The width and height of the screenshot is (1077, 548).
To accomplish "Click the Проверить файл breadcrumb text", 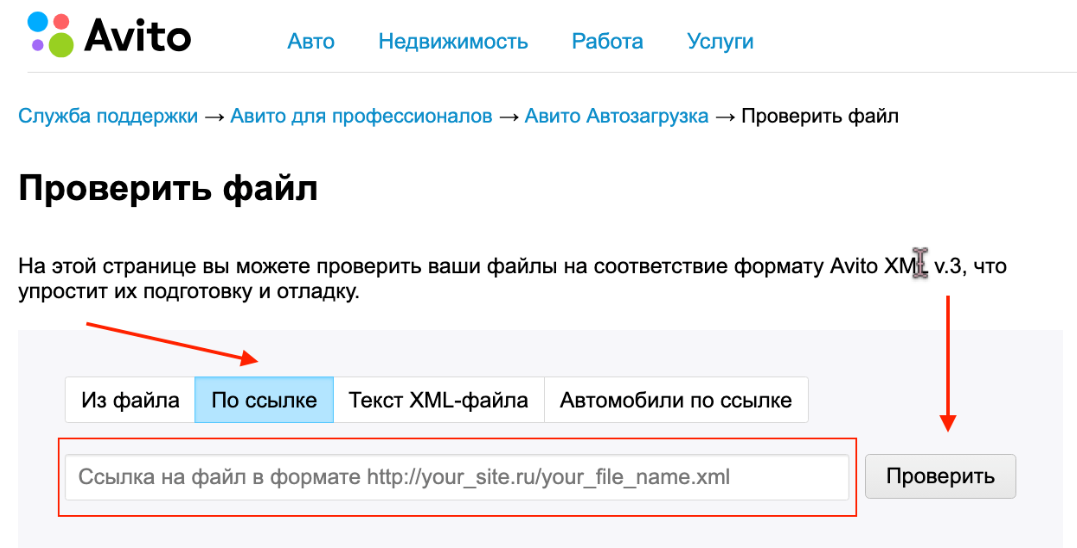I will pos(820,116).
